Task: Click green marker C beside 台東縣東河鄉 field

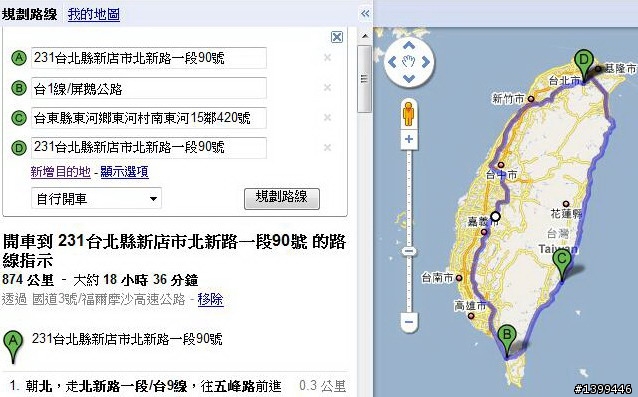Action: 19,118
